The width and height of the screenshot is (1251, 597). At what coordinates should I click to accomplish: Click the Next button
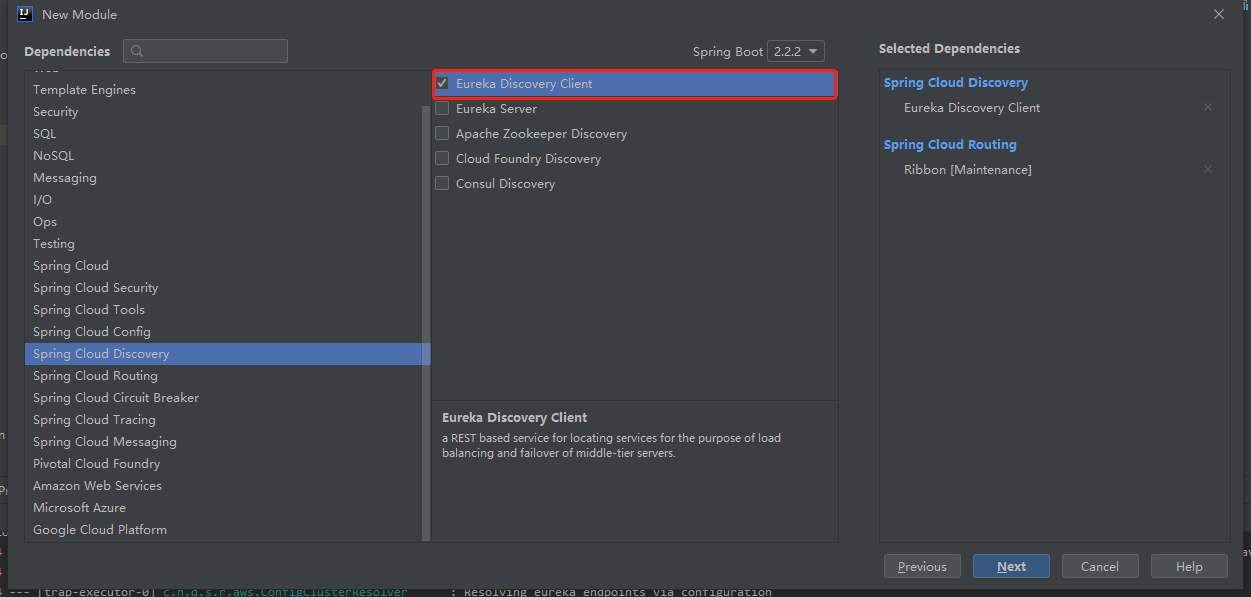(x=1011, y=566)
